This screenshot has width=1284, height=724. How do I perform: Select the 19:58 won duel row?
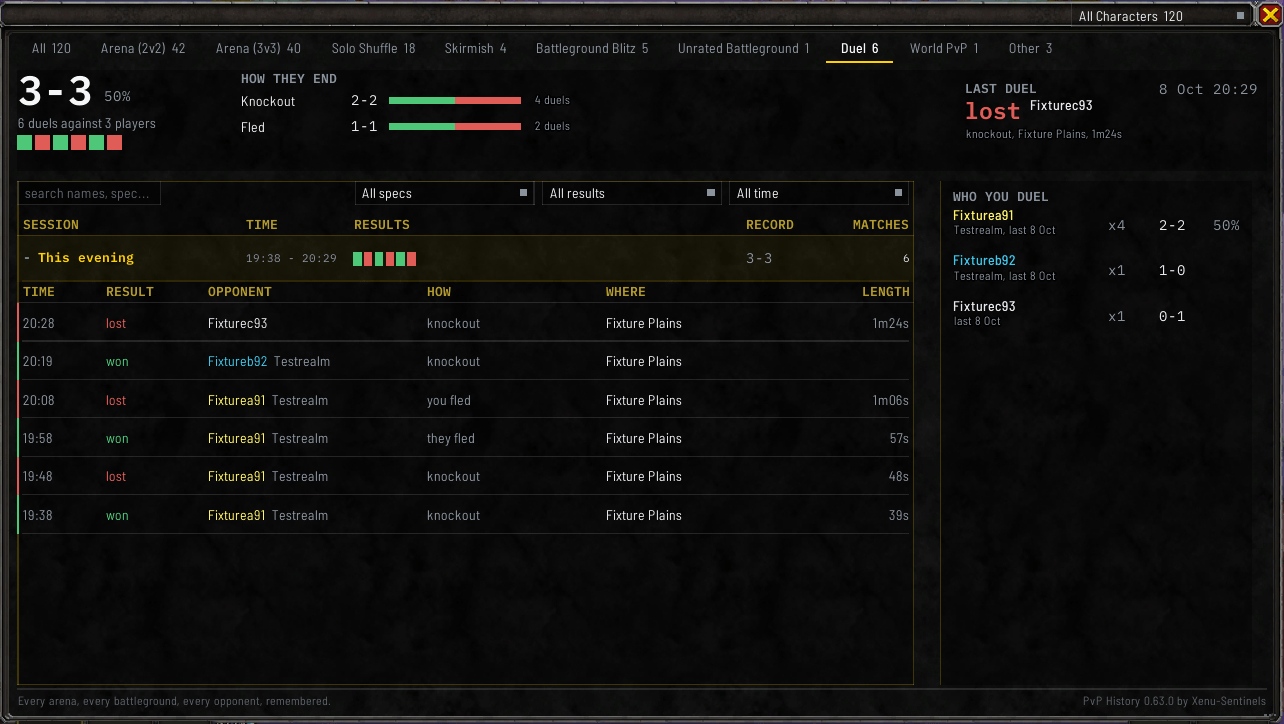(465, 438)
